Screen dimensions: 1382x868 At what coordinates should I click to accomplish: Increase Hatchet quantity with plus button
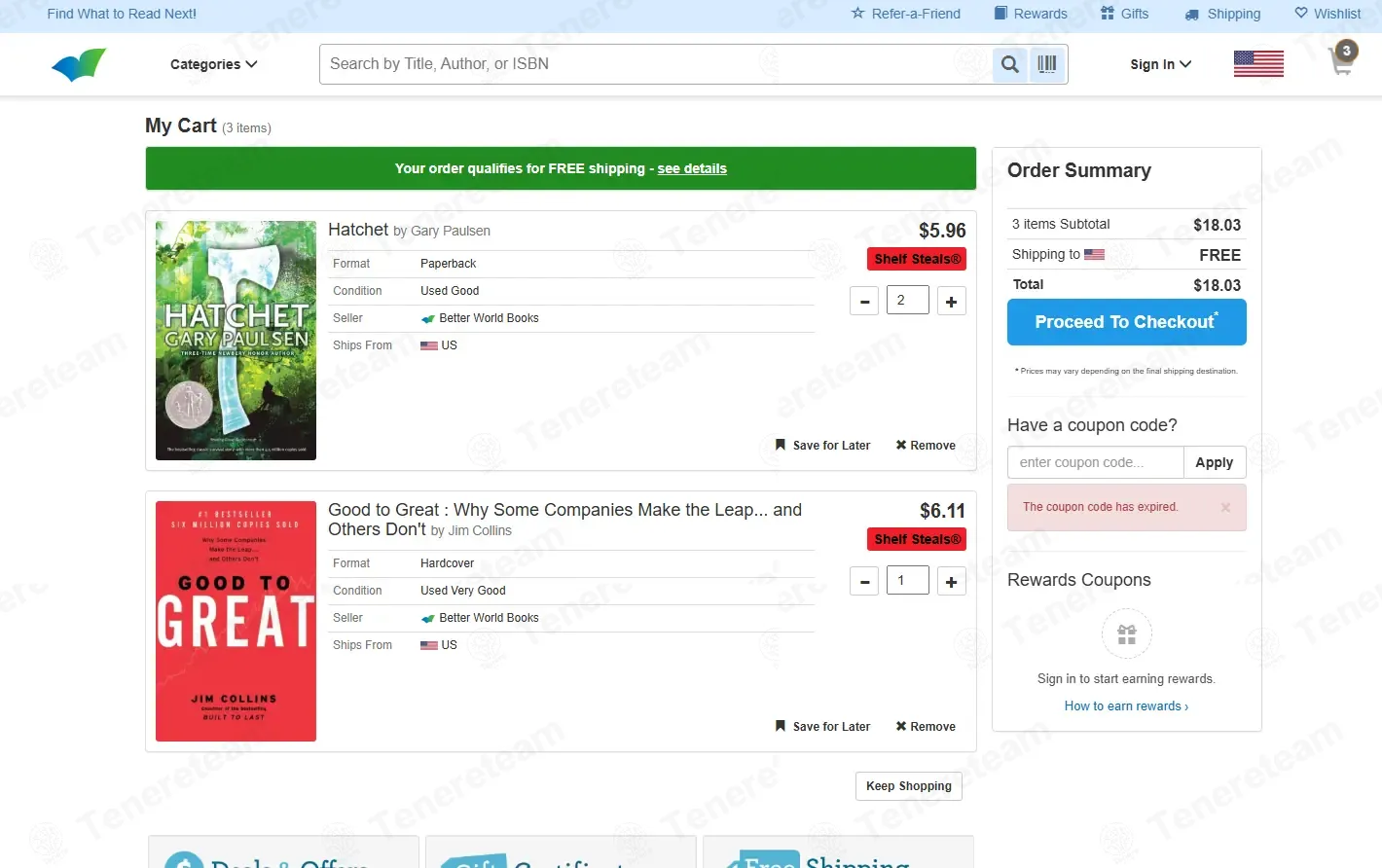[x=952, y=302]
